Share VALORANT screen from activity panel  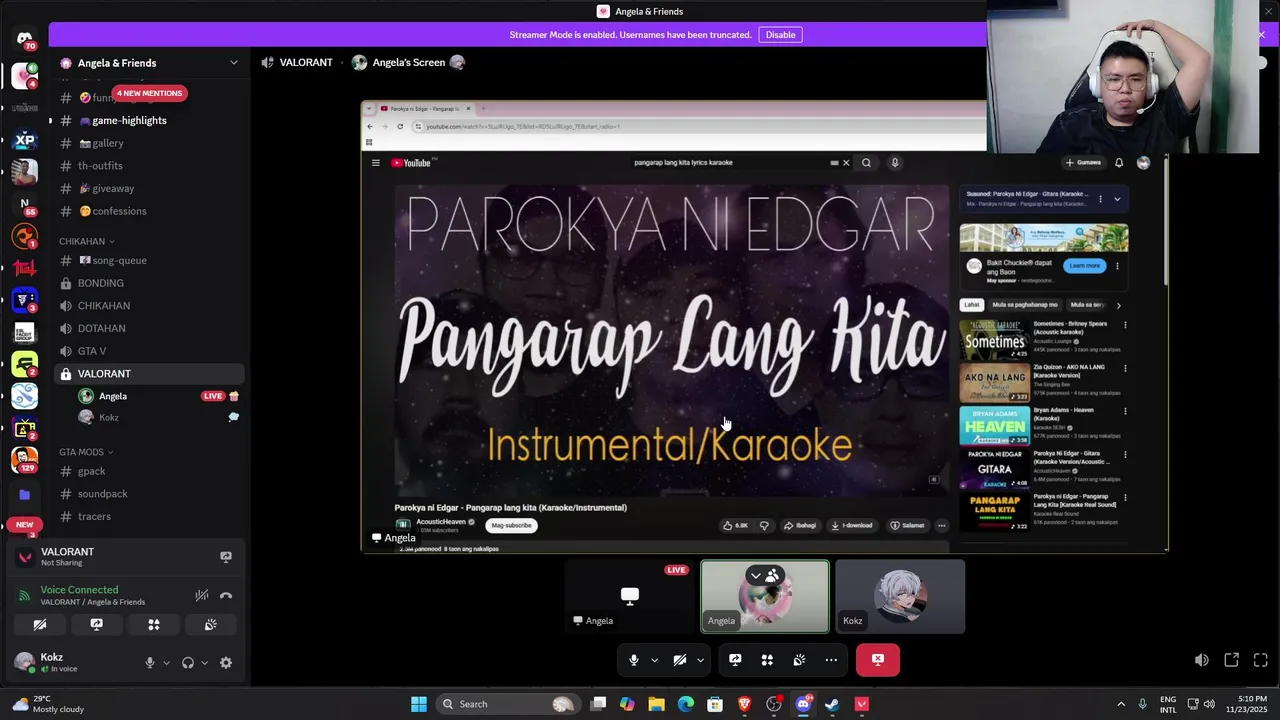click(226, 557)
